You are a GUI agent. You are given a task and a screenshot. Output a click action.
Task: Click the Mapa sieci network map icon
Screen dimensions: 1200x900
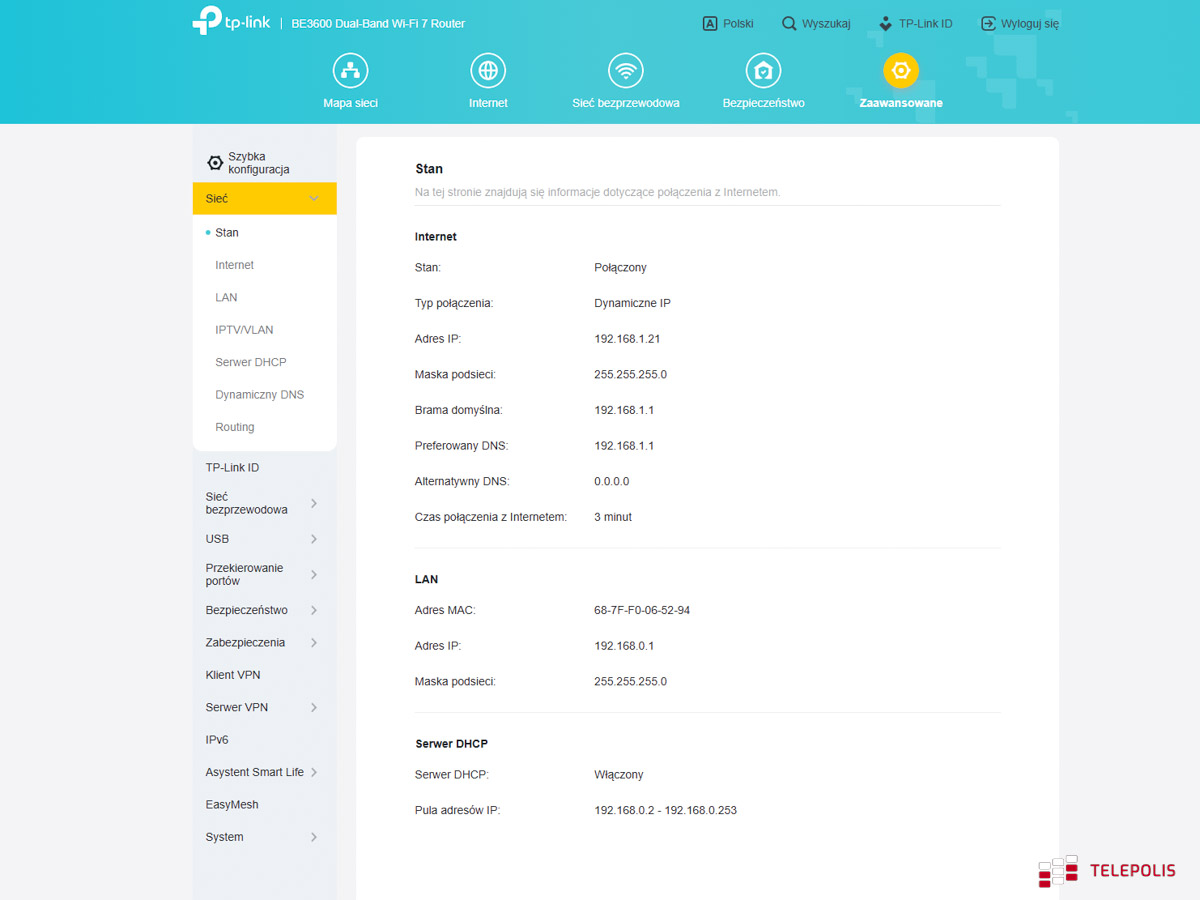[x=350, y=71]
